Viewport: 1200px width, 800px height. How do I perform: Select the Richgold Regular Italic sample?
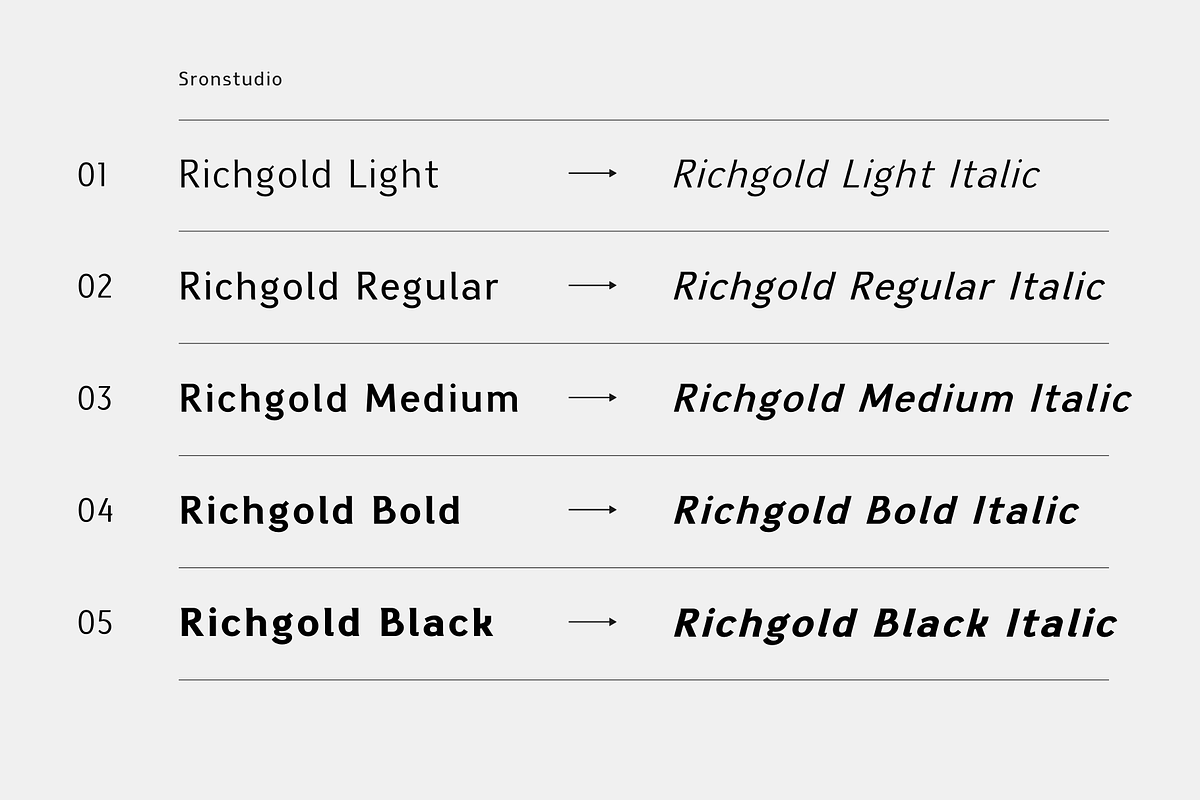[x=888, y=287]
